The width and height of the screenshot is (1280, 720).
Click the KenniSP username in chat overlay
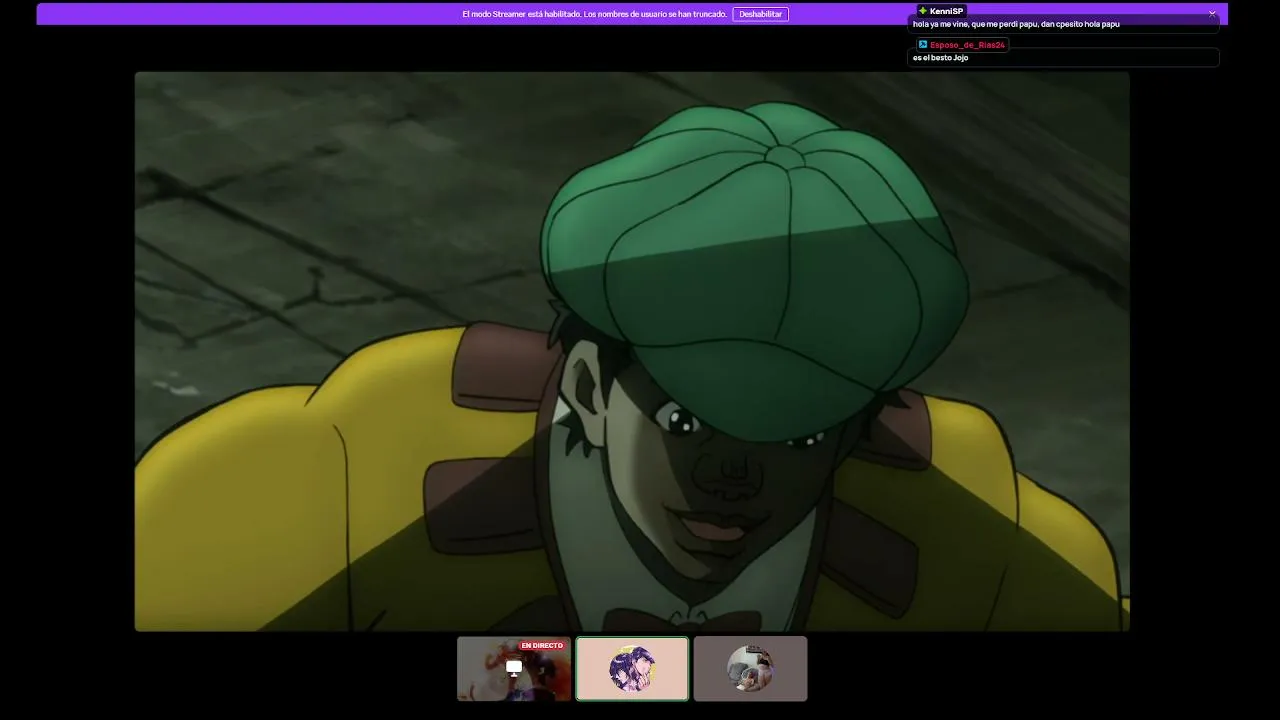point(946,11)
